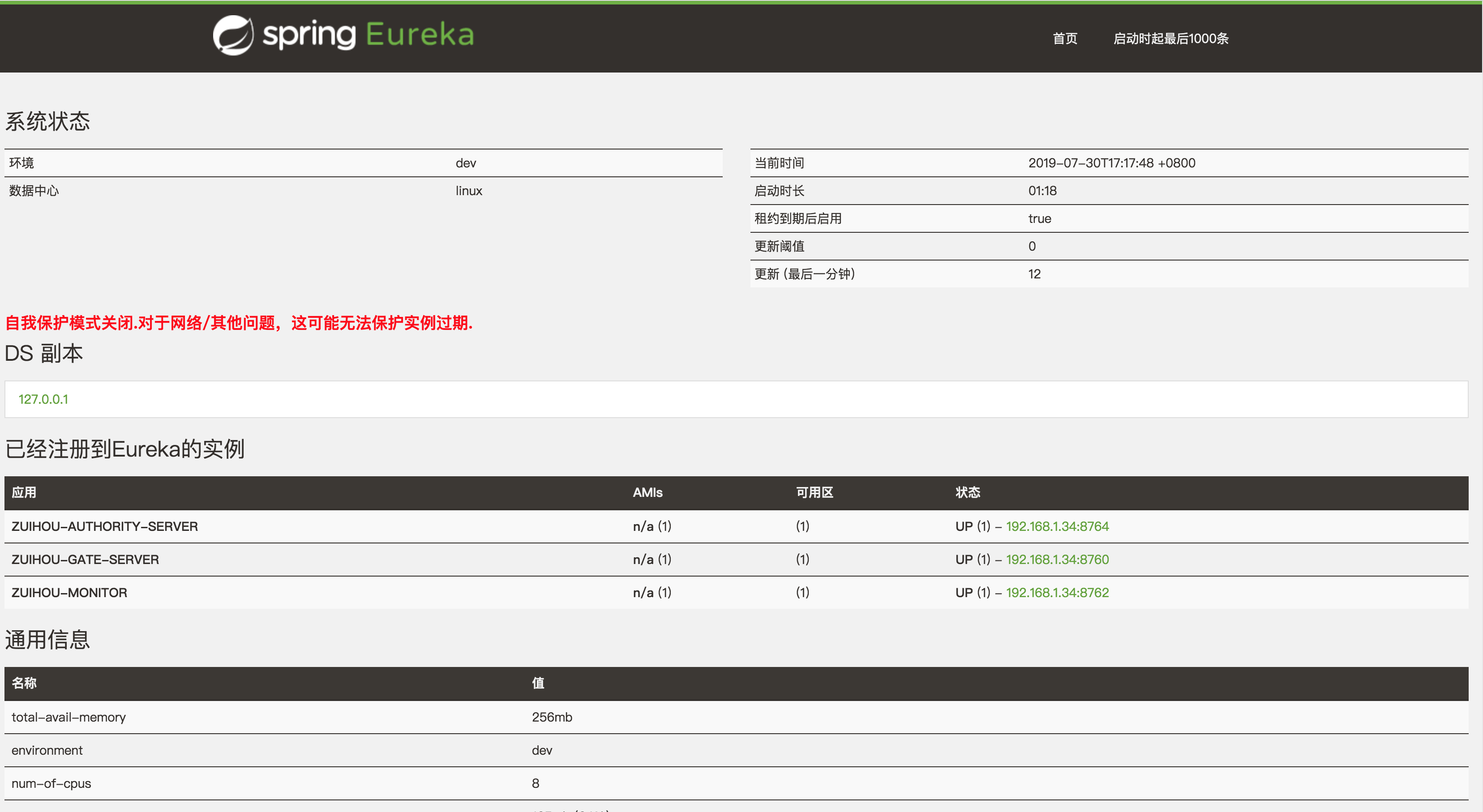Click the Spring leaf logo icon
Viewport: 1483px width, 812px height.
pyautogui.click(x=232, y=35)
